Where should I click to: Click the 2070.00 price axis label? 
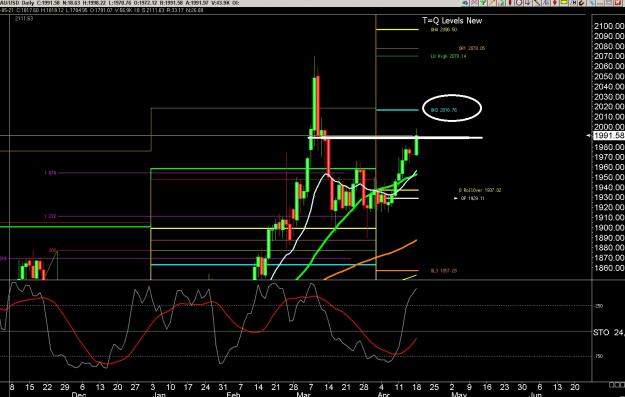pos(609,56)
